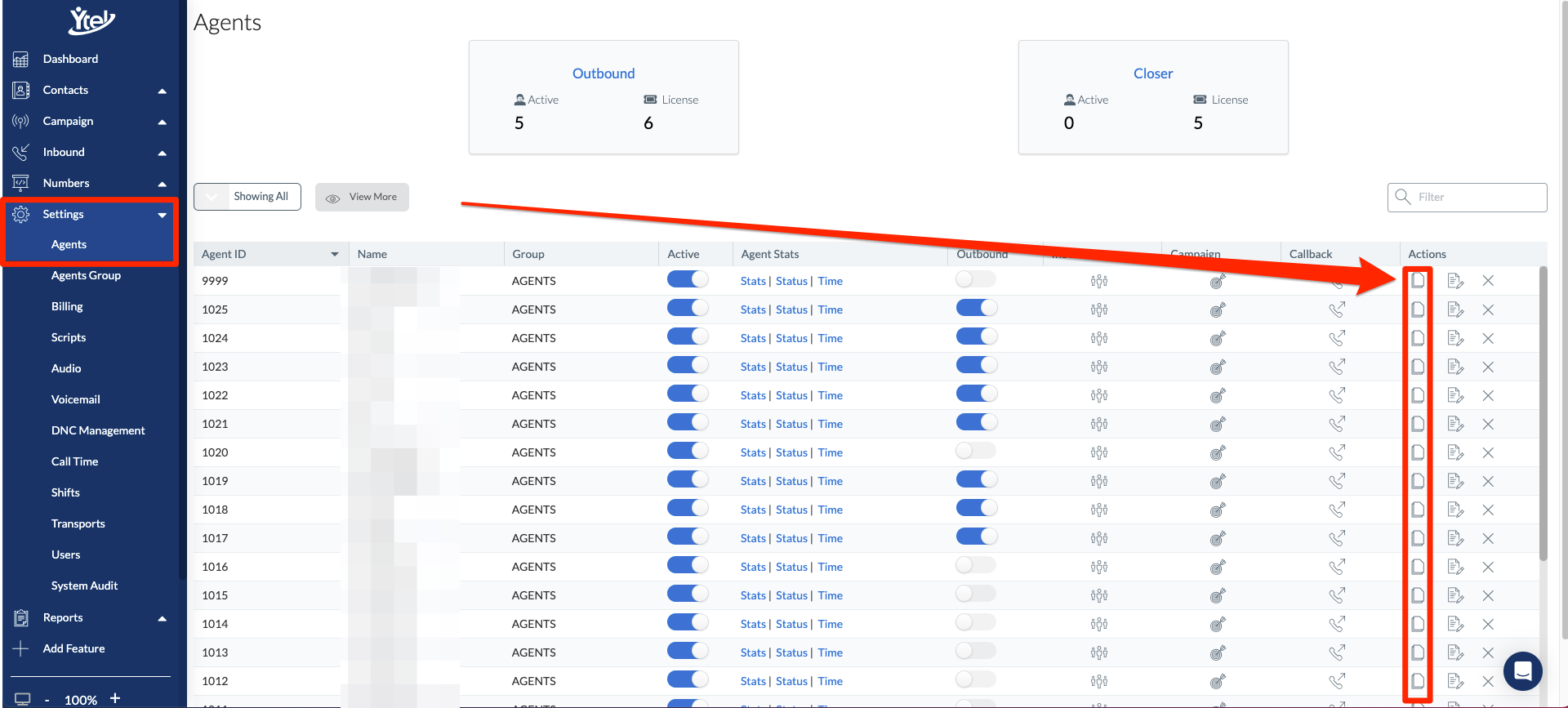Expand the Campaign menu arrow
1568x708 pixels.
click(163, 122)
